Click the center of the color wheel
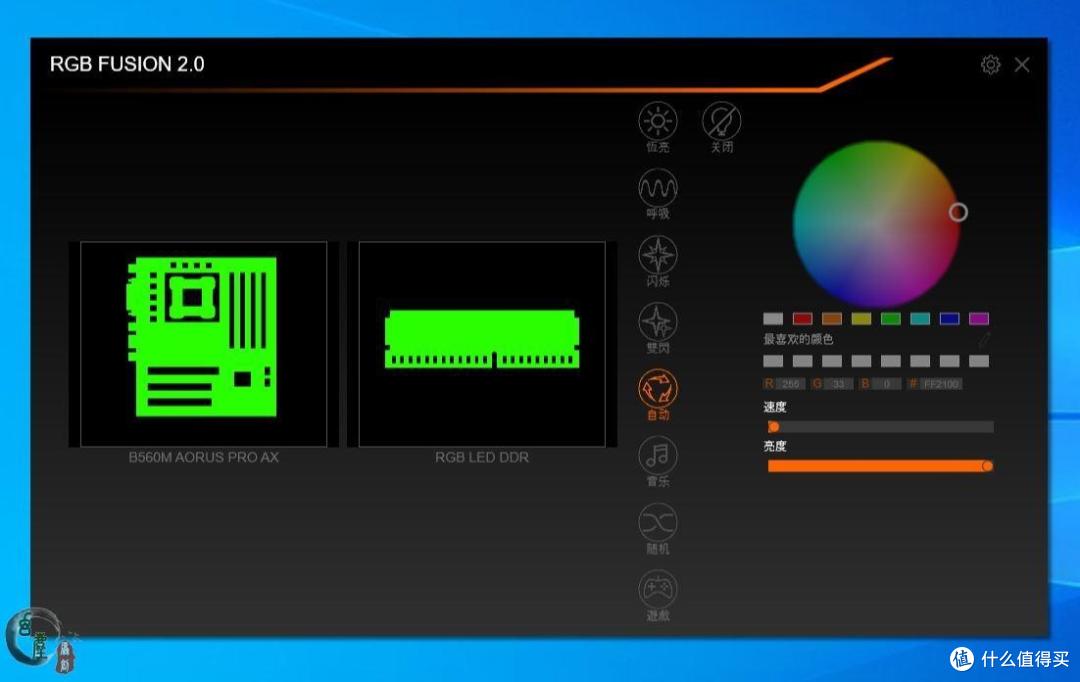 click(x=877, y=224)
